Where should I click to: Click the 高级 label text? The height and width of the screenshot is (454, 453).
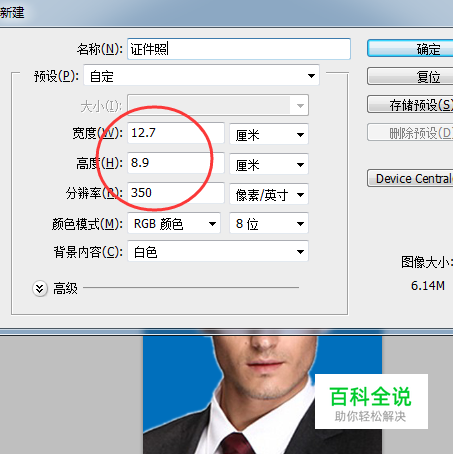pos(65,288)
